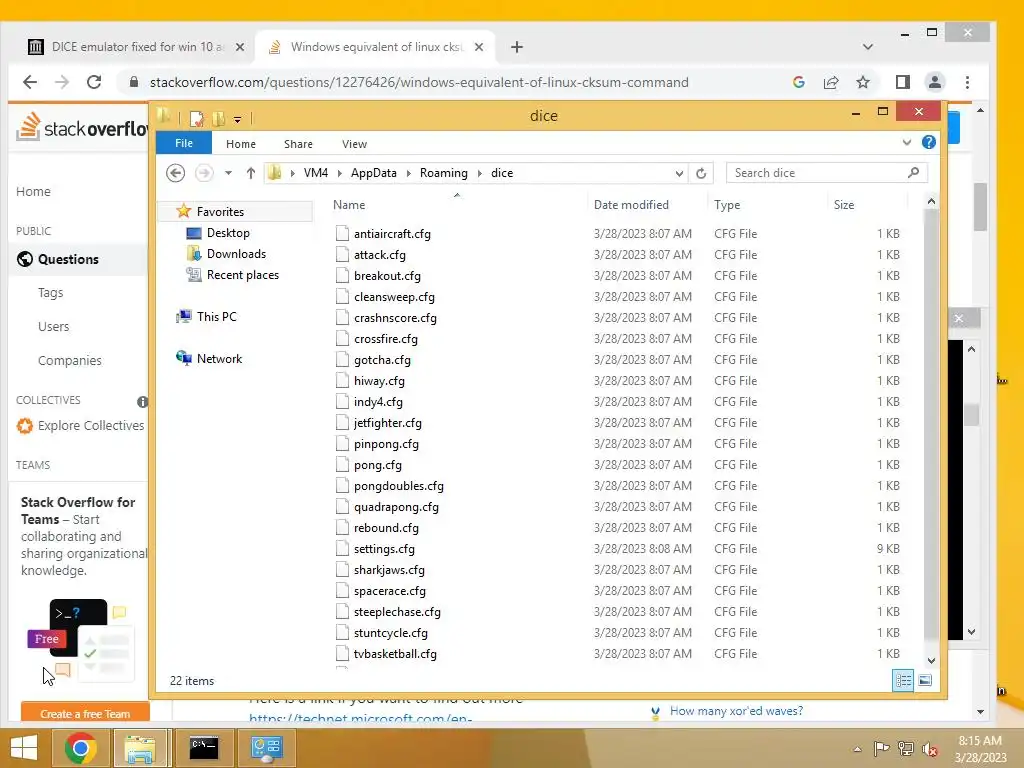
Task: Select Desktop in Favorites
Action: pos(228,232)
